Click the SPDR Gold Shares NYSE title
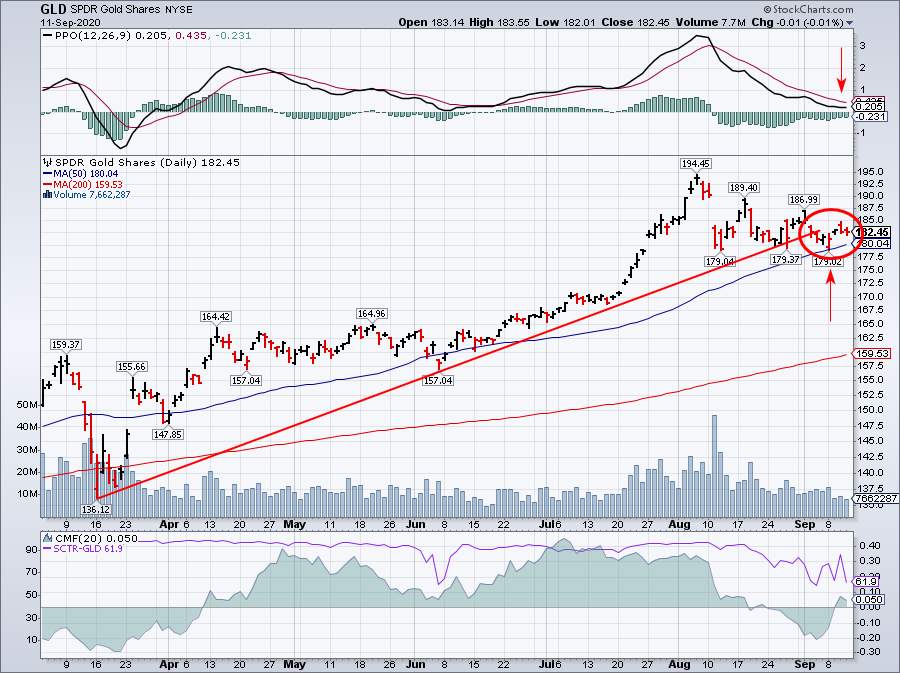This screenshot has width=900, height=673. point(131,10)
